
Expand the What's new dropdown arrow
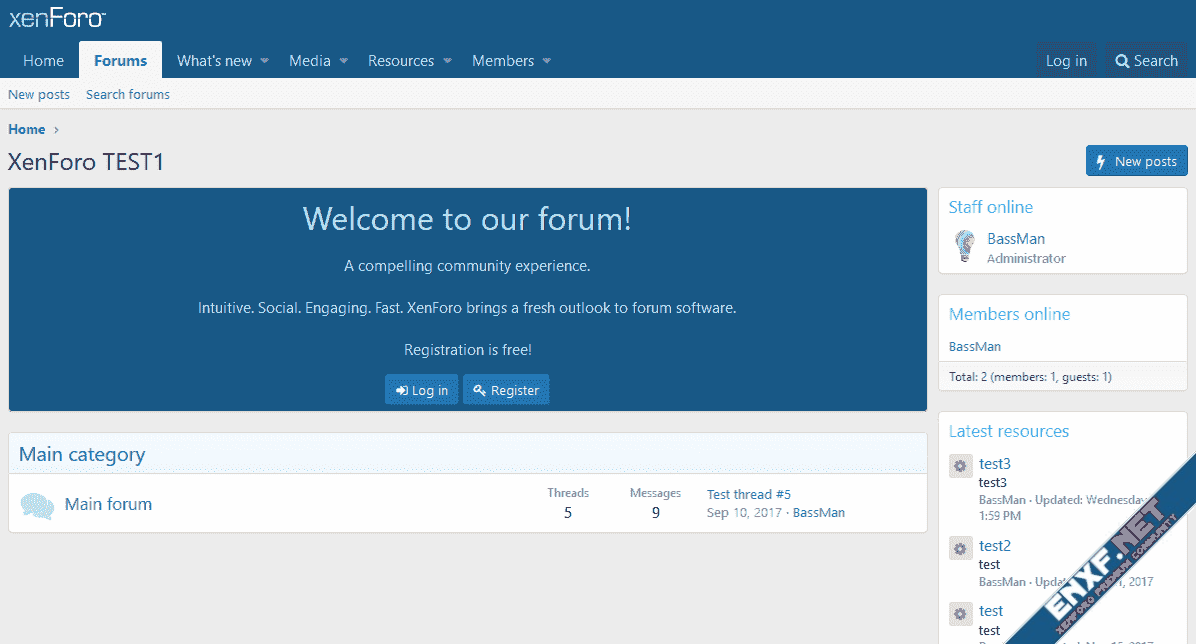265,61
